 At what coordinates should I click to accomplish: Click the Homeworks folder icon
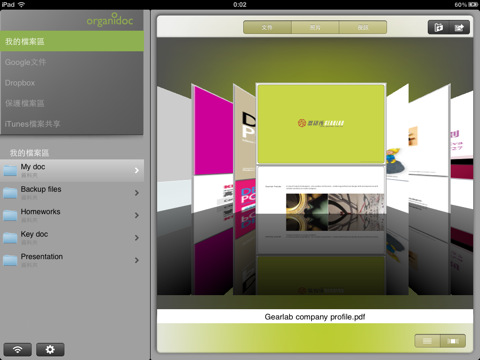pyautogui.click(x=10, y=215)
